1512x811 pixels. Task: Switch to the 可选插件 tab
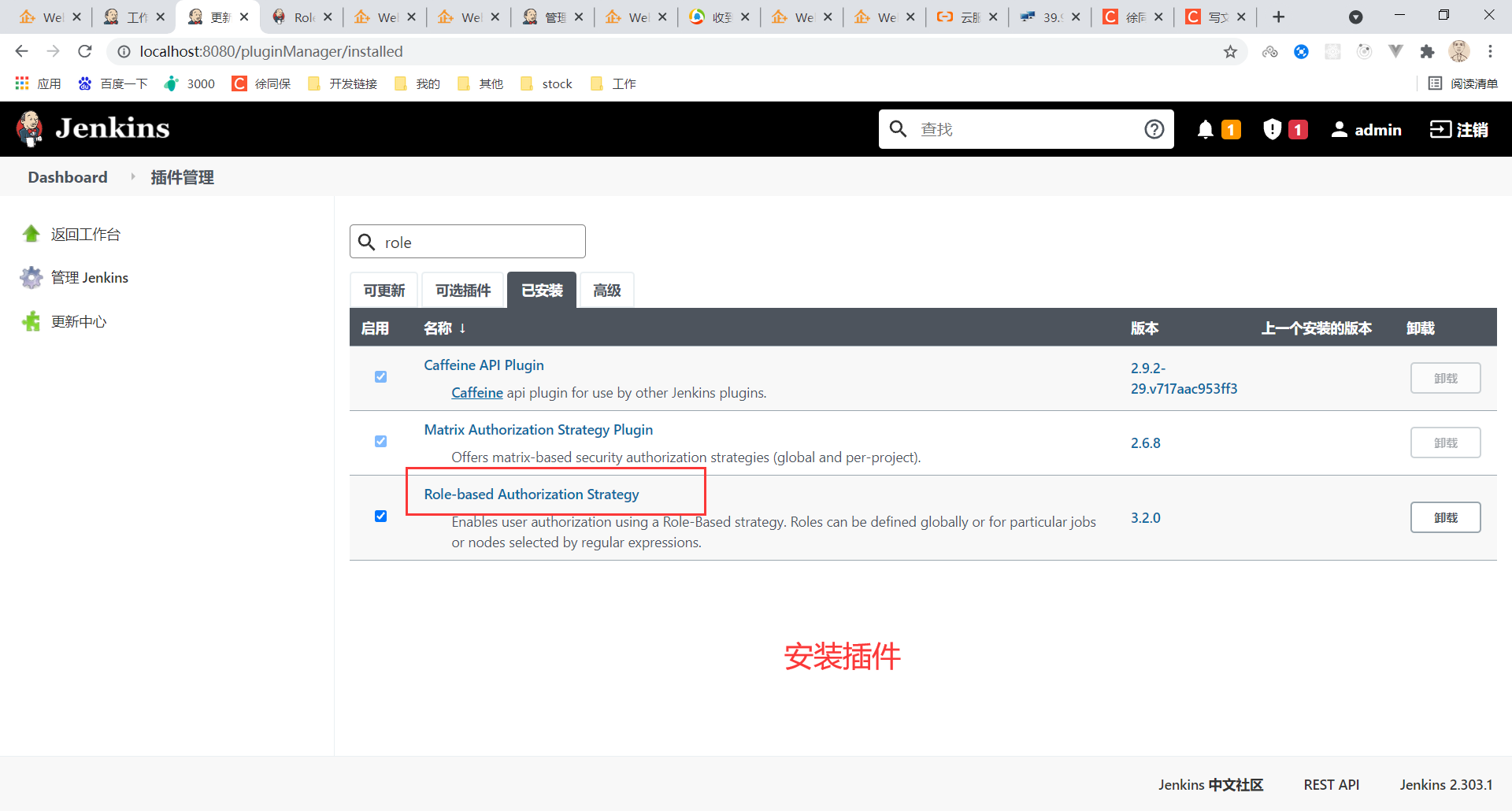[x=463, y=291]
